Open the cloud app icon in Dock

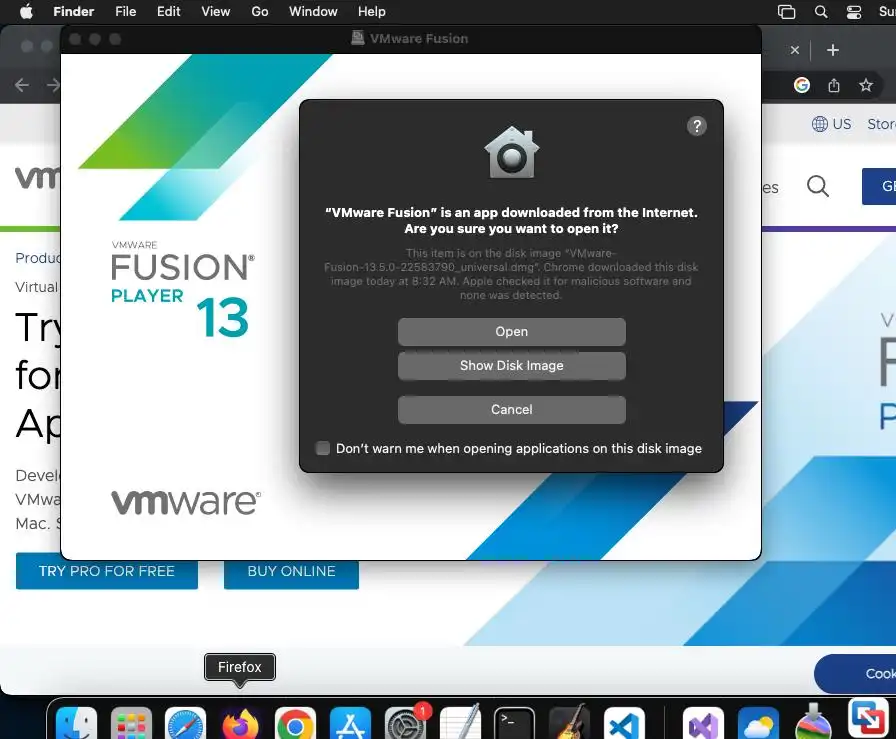click(758, 724)
